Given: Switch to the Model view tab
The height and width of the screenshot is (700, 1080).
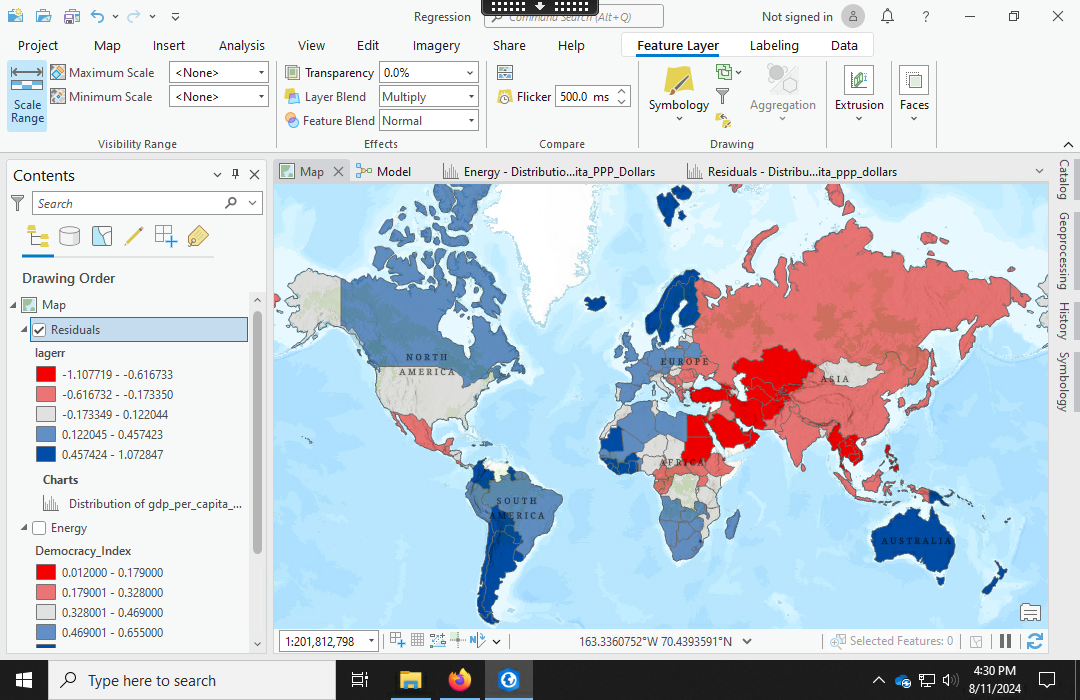Looking at the screenshot, I should tap(384, 171).
